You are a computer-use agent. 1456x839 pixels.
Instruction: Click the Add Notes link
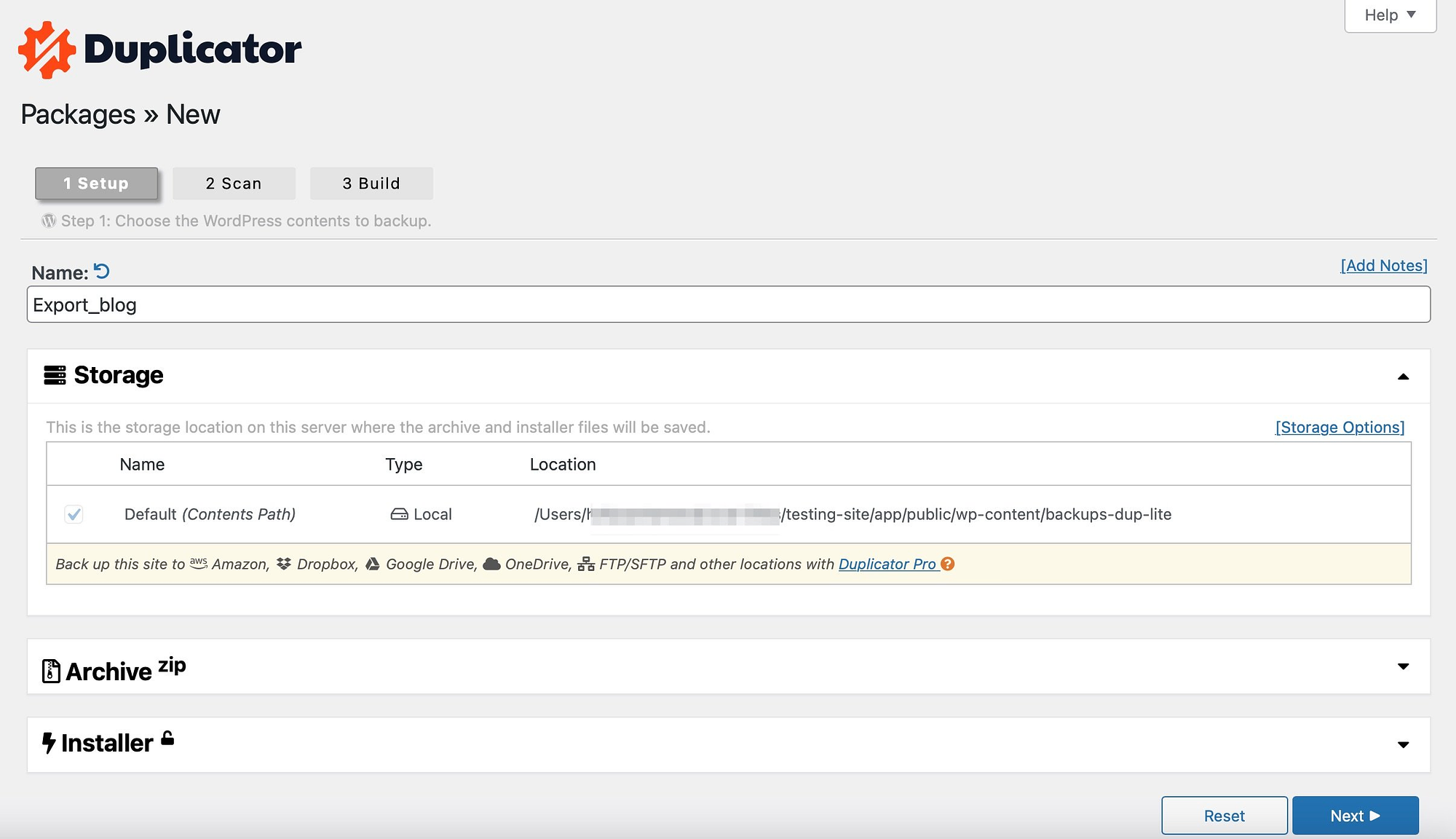pos(1384,265)
